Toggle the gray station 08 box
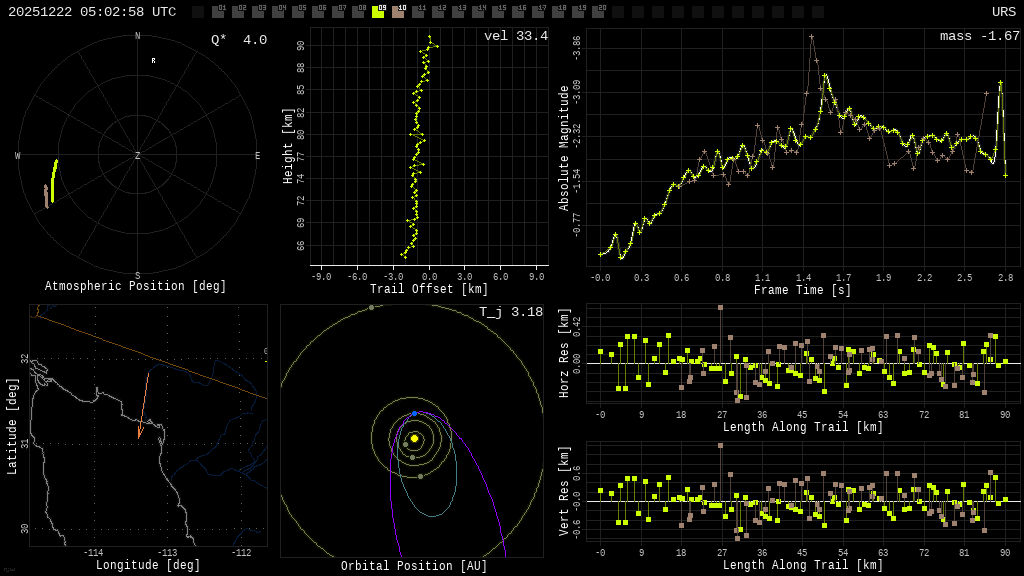The height and width of the screenshot is (576, 1024). click(x=358, y=12)
